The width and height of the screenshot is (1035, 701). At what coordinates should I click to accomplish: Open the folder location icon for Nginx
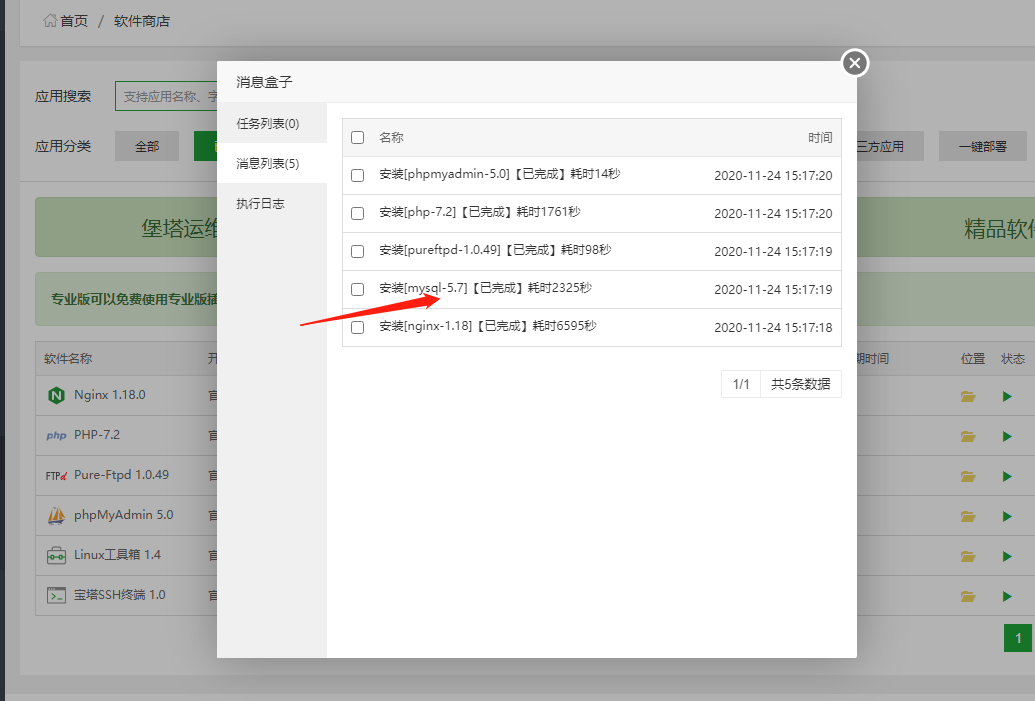966,396
